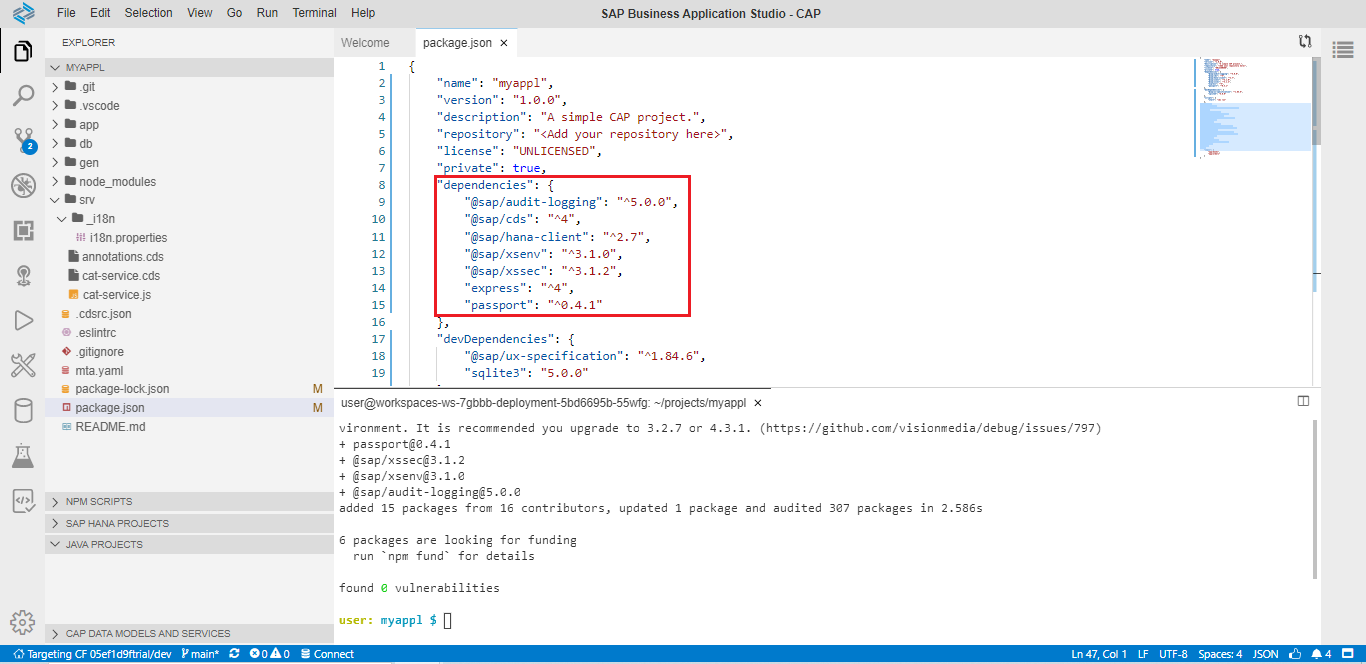Screen dimensions: 1366x664
Task: Click Connect in the status bar
Action: pos(328,653)
